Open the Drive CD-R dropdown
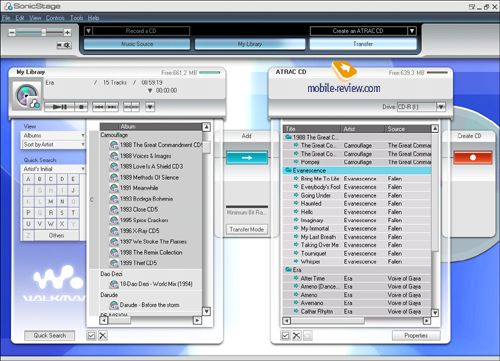 point(441,107)
